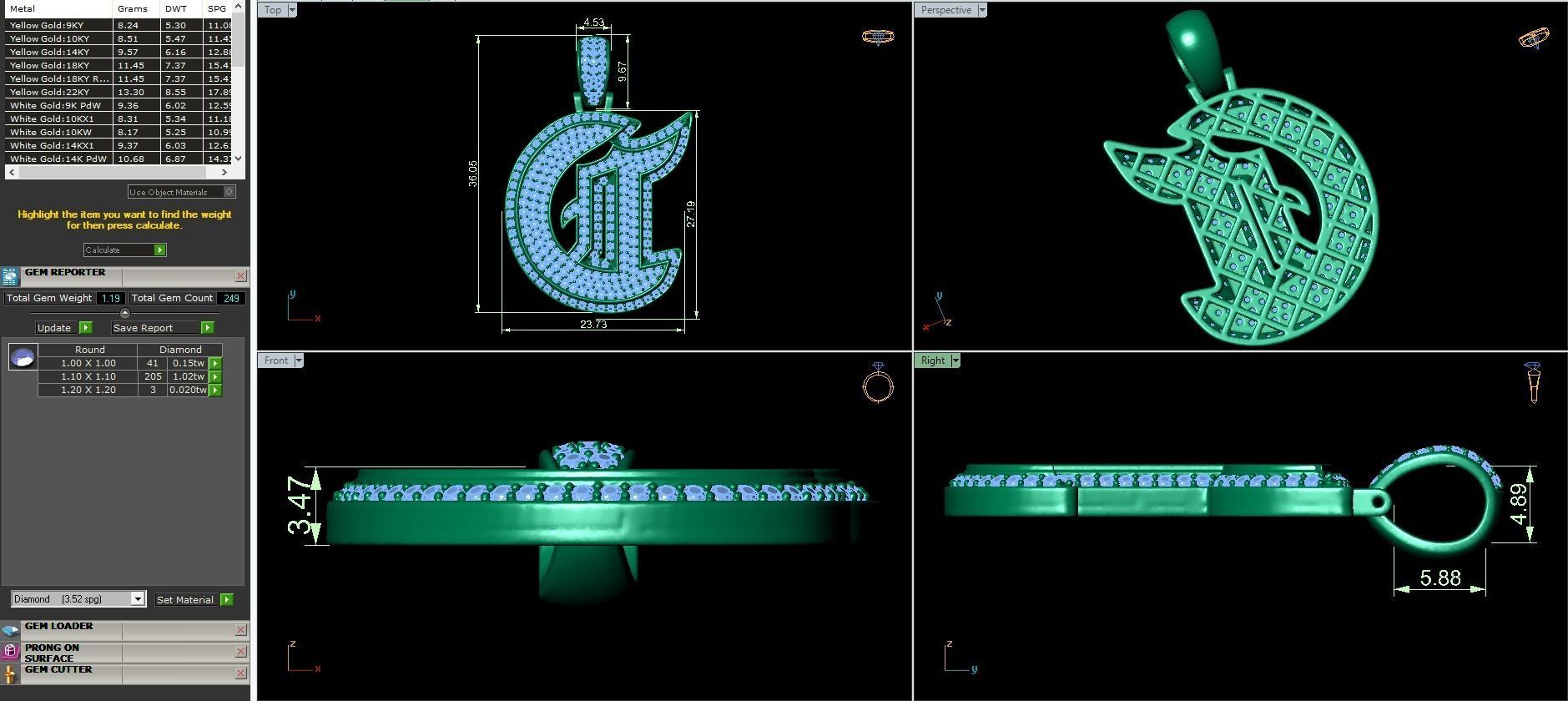Close the Gem Reporter panel
The height and width of the screenshot is (701, 1568).
click(x=241, y=276)
